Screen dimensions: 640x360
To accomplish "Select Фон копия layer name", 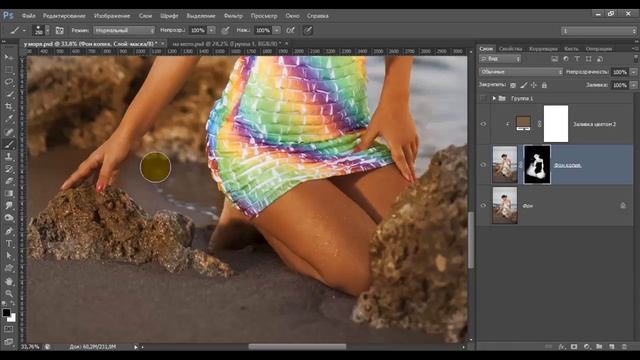I will coord(567,165).
